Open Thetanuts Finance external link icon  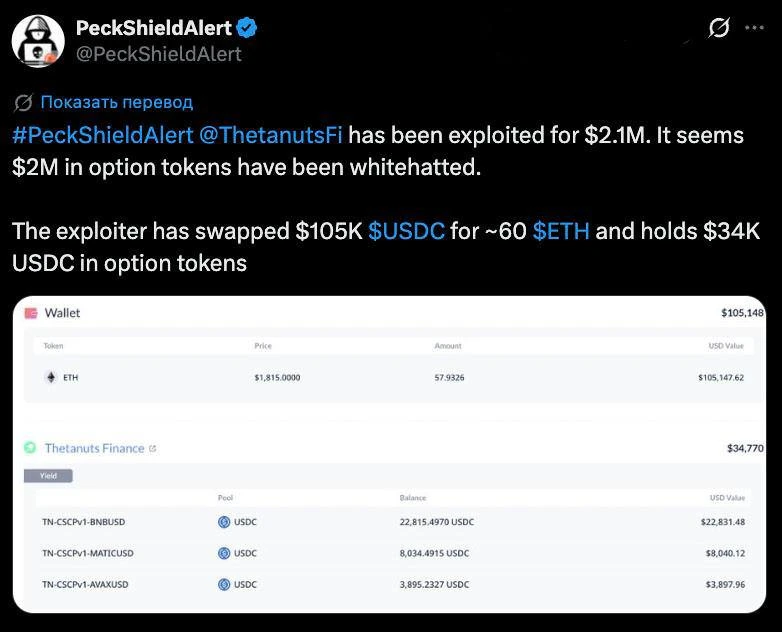153,448
